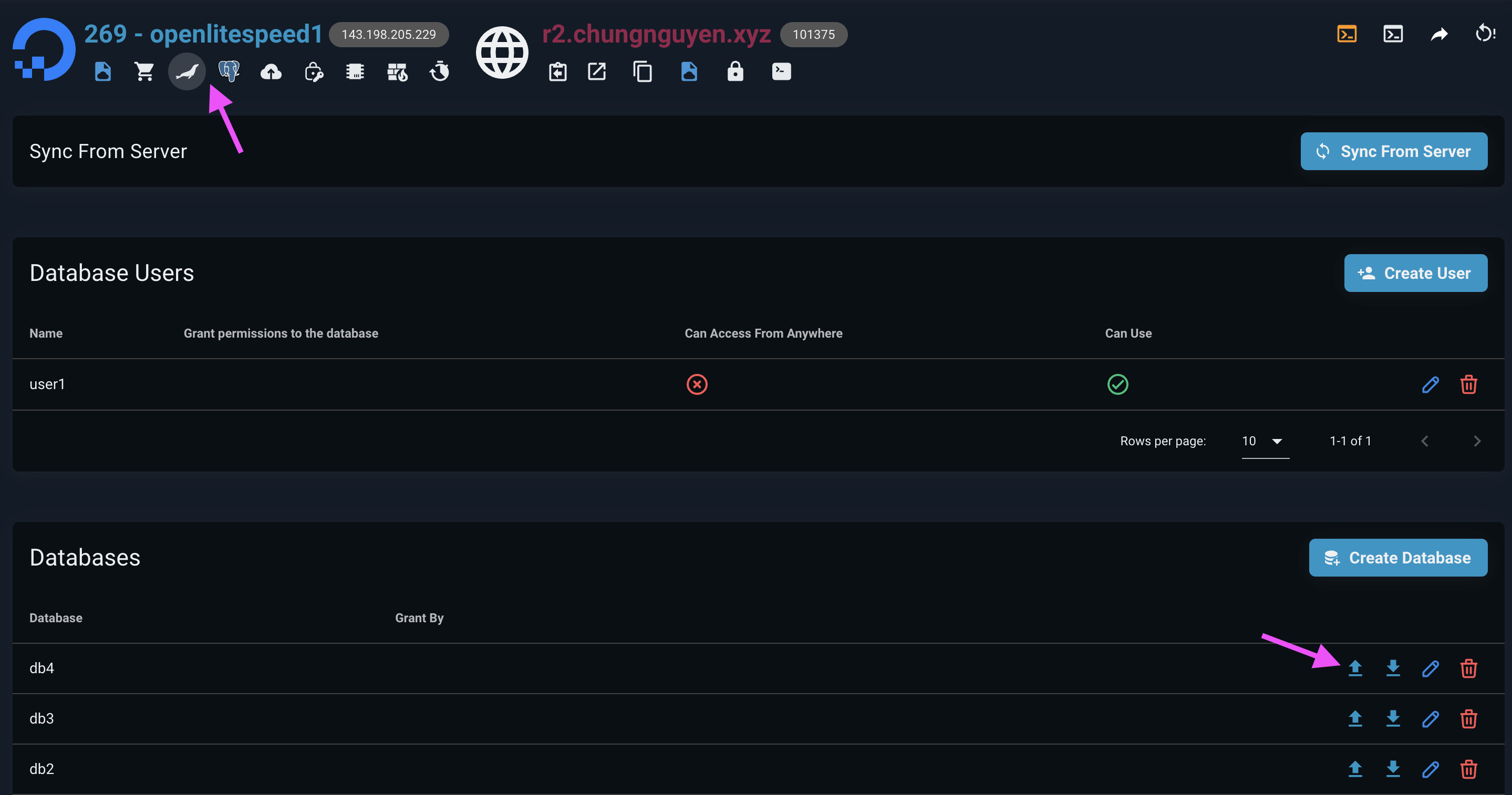Open the MariaDB database manager icon
This screenshot has width=1512, height=795.
[187, 71]
